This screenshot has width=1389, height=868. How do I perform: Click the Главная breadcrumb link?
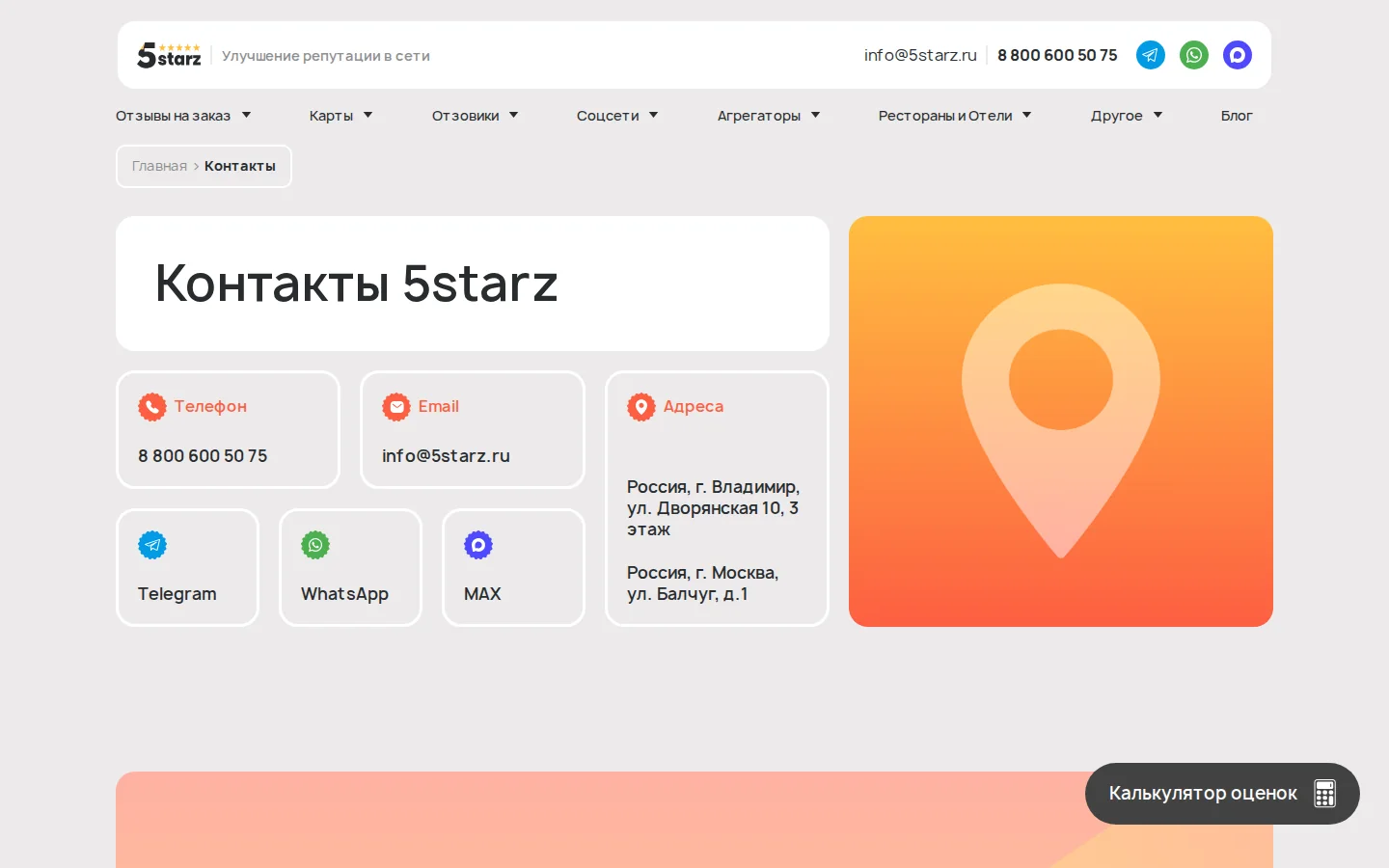coord(159,166)
